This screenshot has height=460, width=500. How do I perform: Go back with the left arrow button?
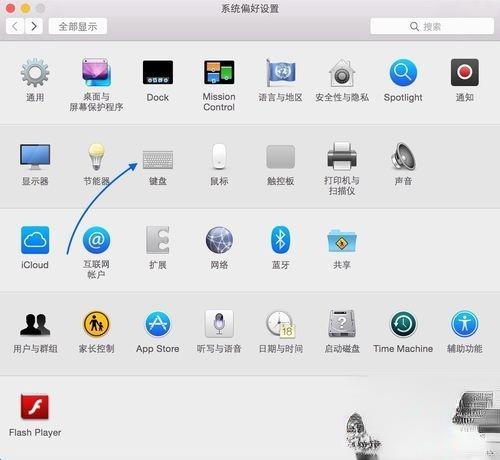[x=15, y=26]
